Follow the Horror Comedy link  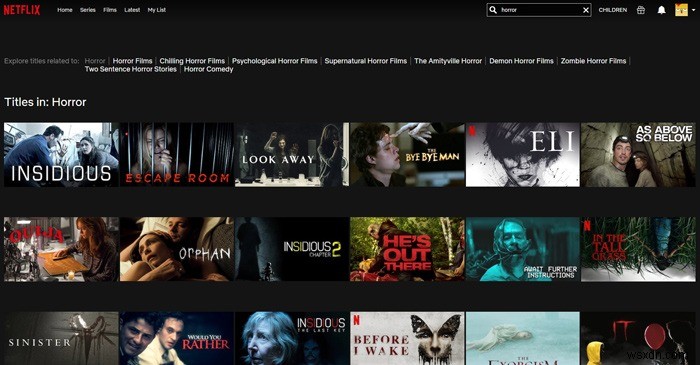[208, 69]
